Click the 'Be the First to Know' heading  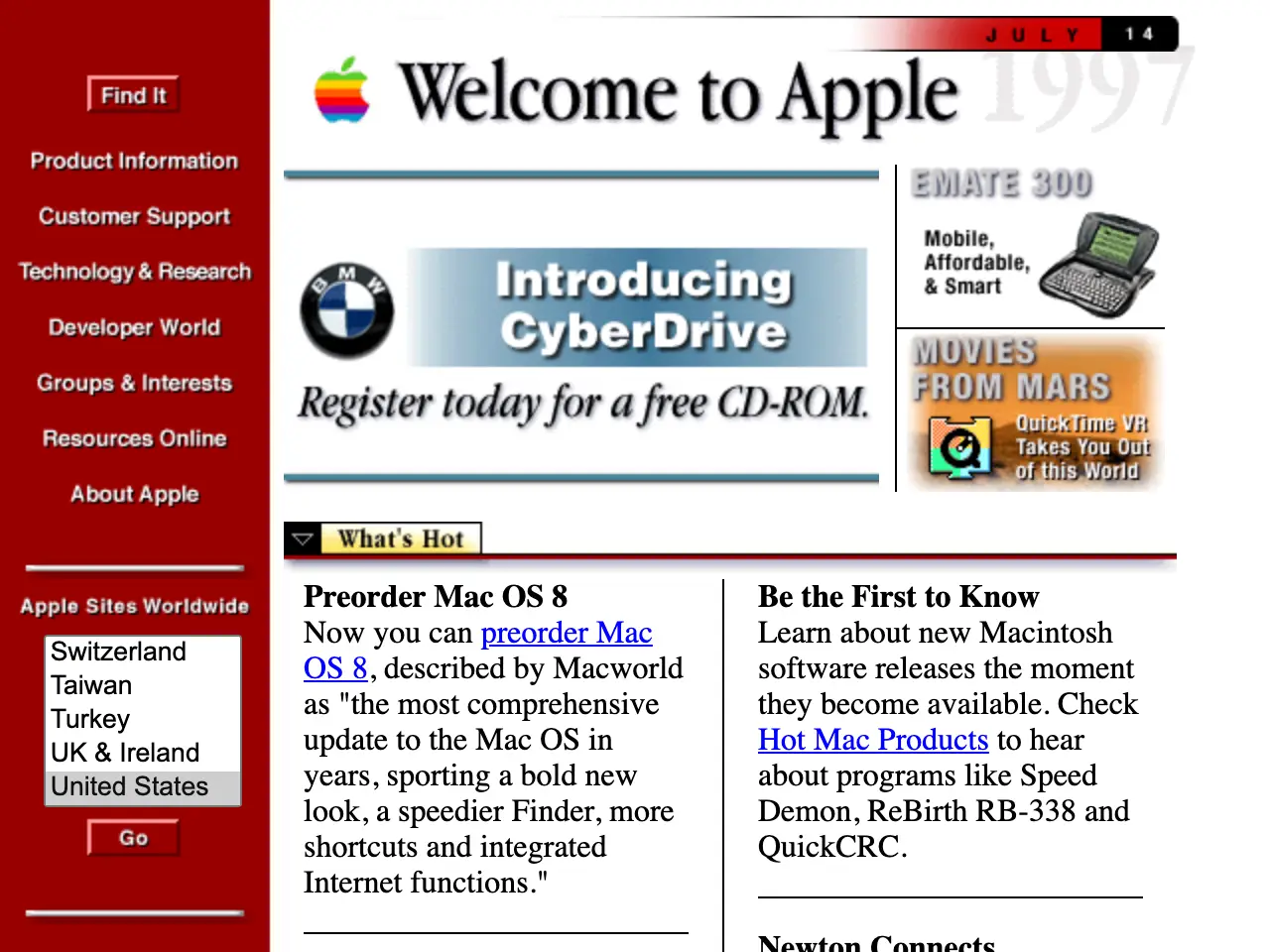[x=899, y=597]
